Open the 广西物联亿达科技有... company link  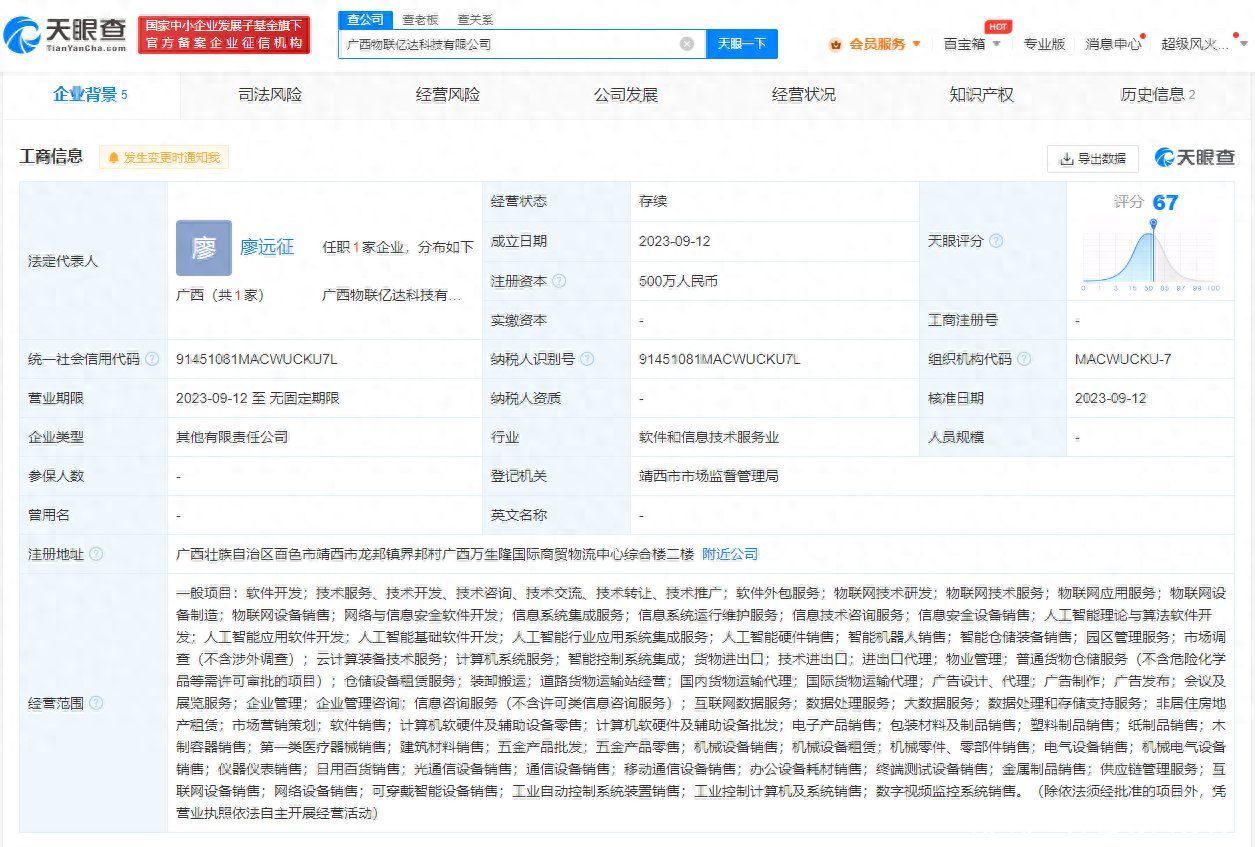pyautogui.click(x=392, y=296)
